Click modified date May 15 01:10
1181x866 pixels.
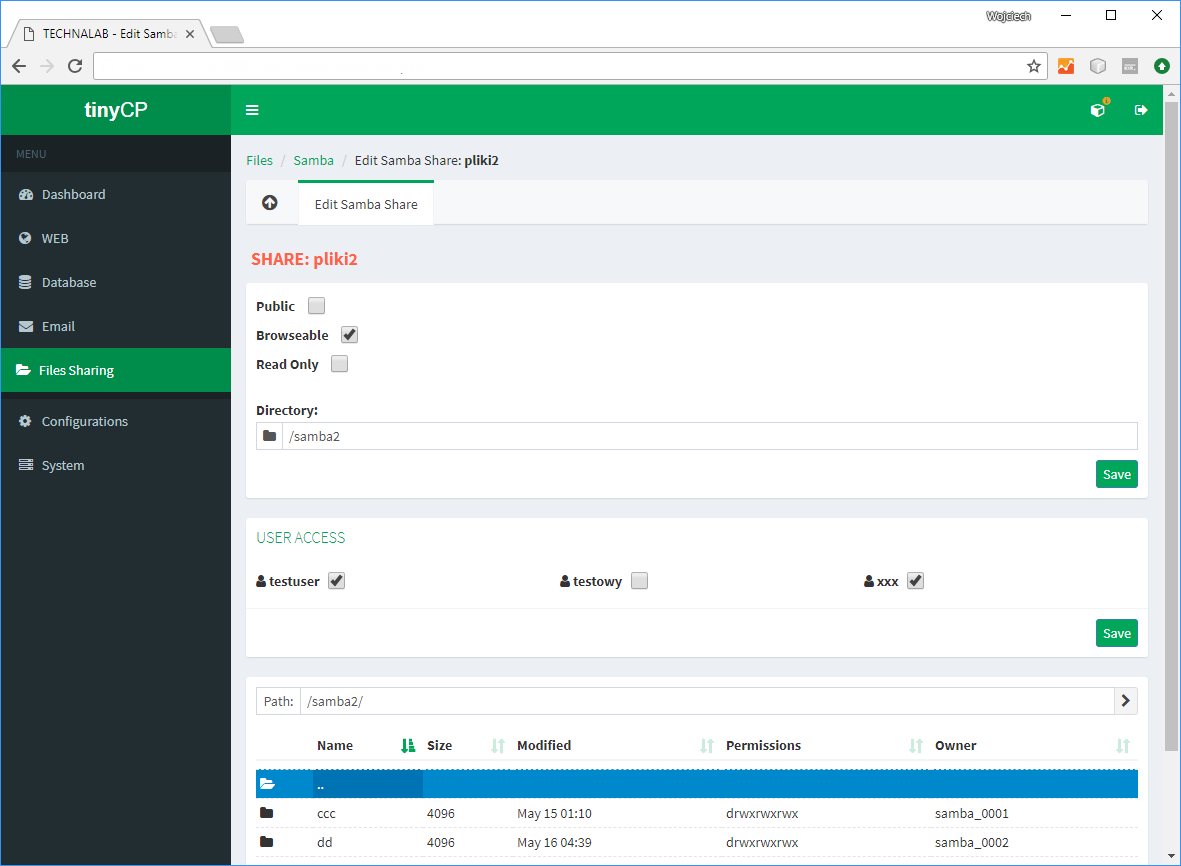(554, 813)
